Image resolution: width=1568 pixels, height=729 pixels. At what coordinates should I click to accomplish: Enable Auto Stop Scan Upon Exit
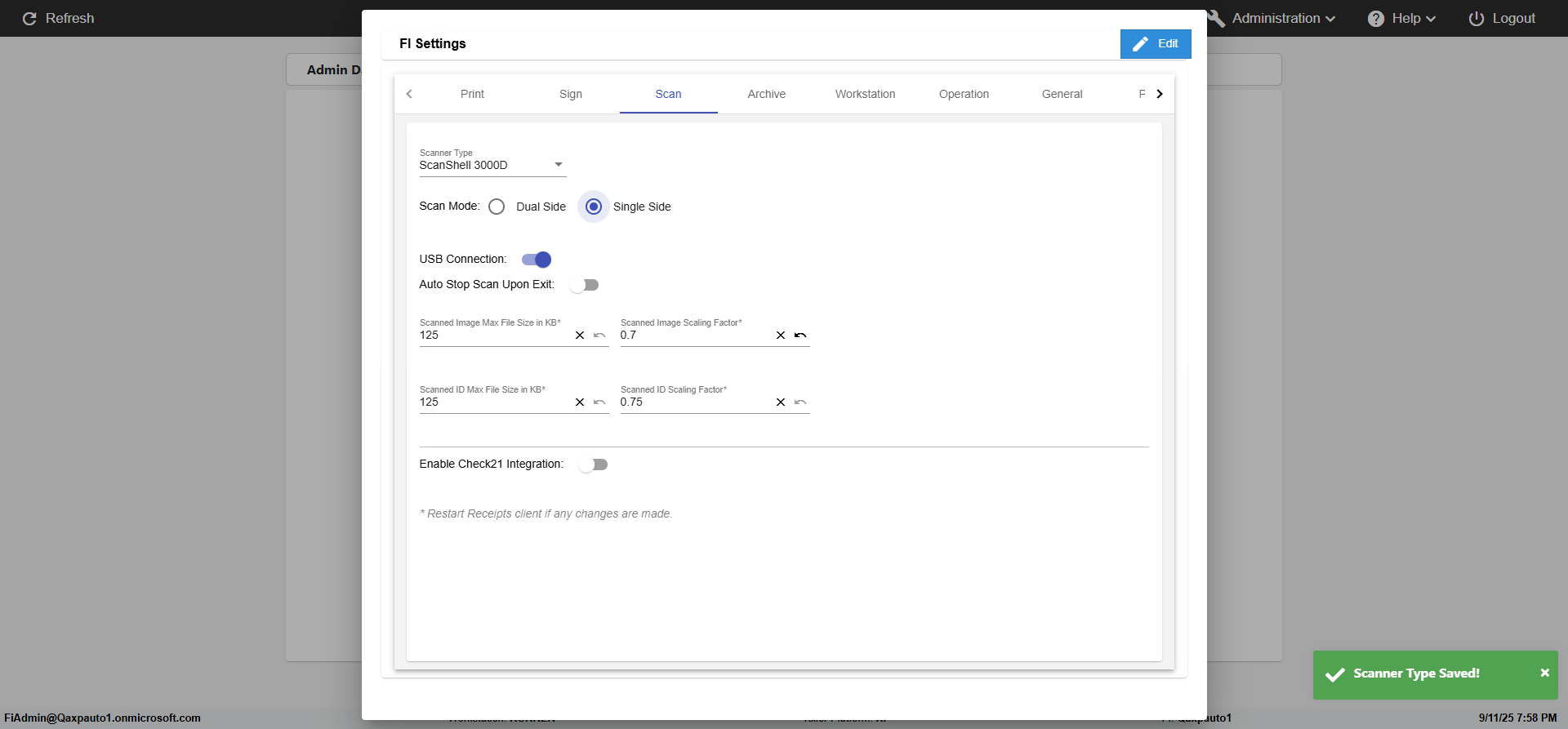(x=585, y=285)
